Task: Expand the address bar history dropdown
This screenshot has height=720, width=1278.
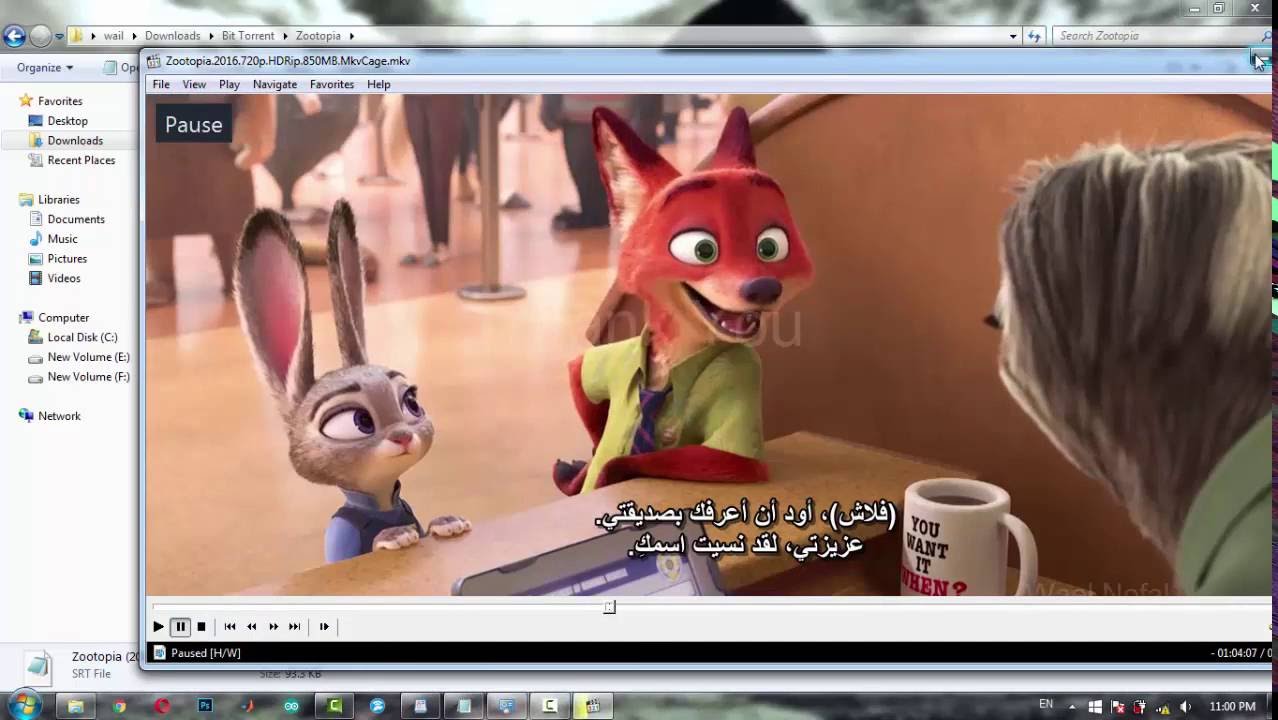Action: point(1013,36)
